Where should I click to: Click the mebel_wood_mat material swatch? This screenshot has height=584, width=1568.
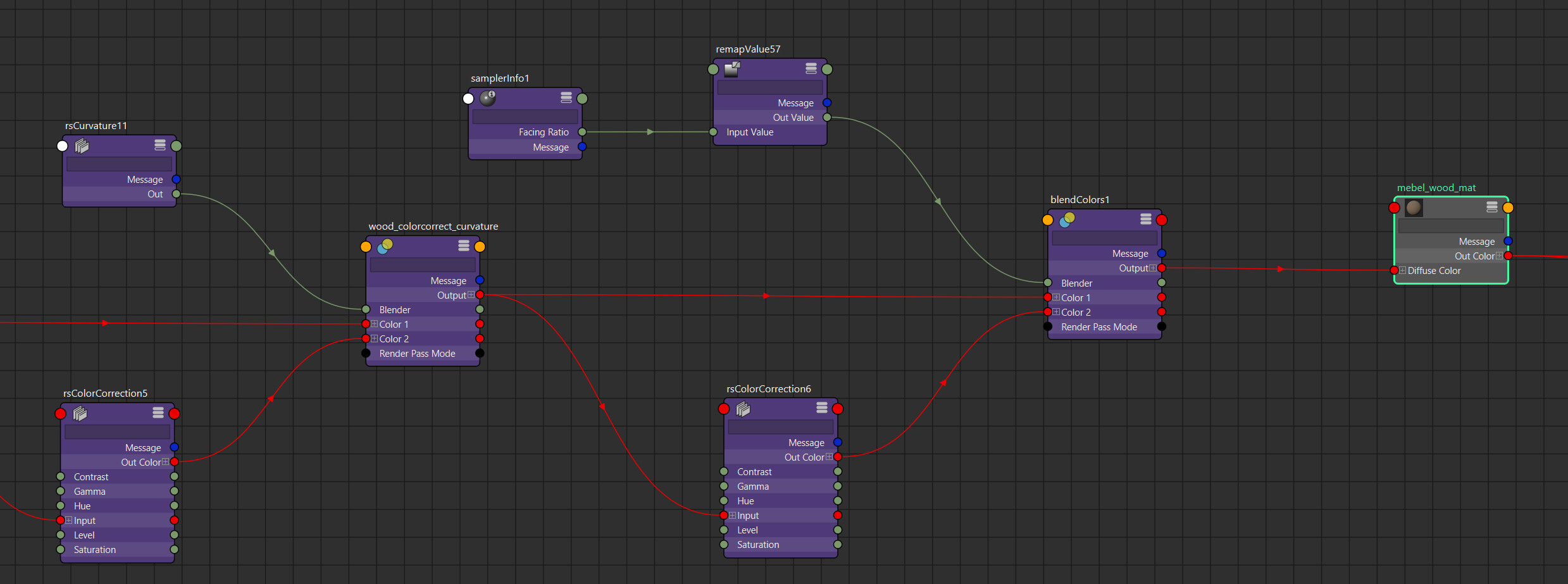[x=1414, y=208]
